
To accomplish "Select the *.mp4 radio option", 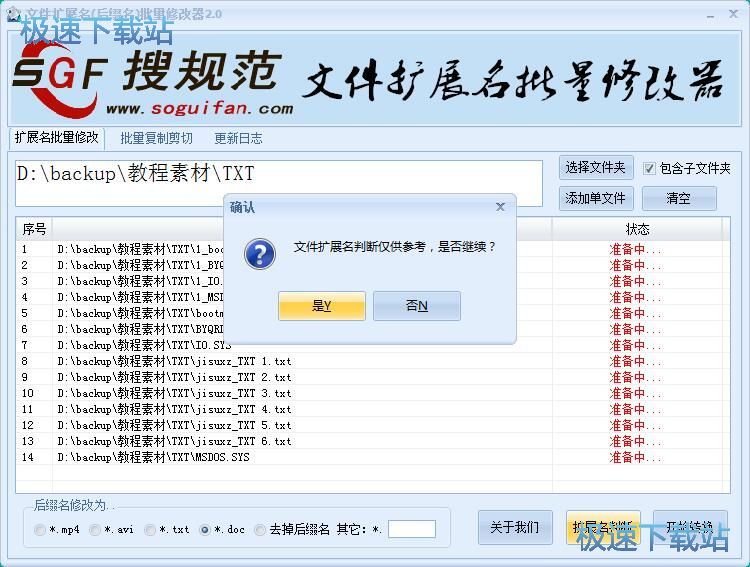I will 40,530.
